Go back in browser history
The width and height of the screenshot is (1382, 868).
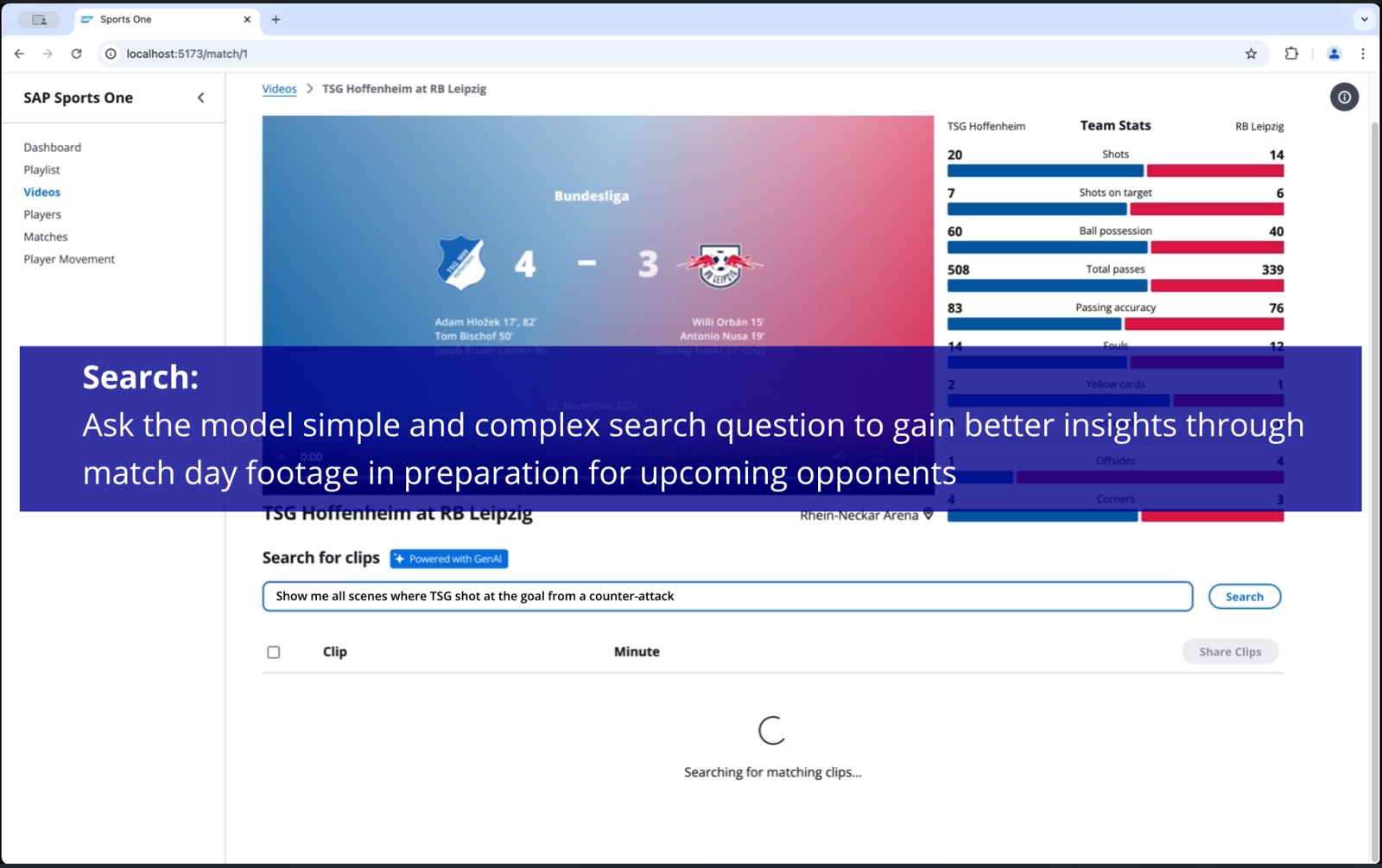pyautogui.click(x=19, y=54)
